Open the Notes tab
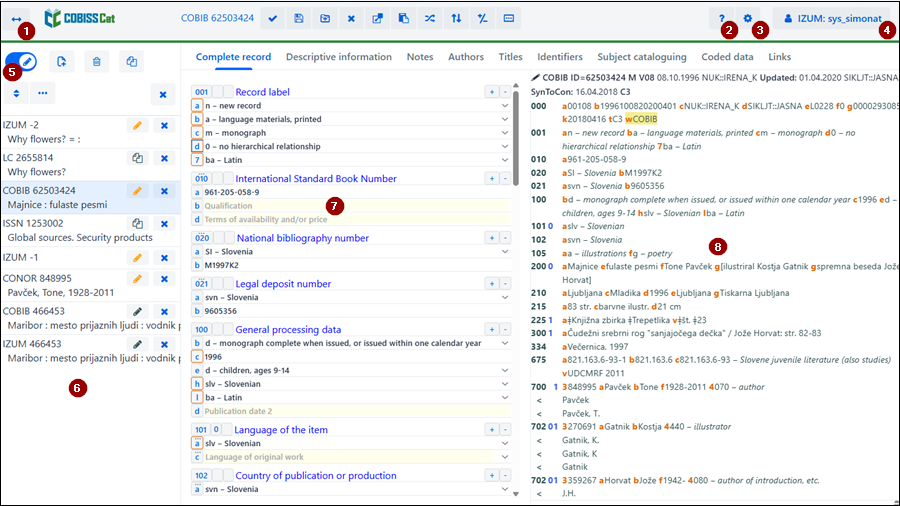Screen dimensions: 900x506 420,57
